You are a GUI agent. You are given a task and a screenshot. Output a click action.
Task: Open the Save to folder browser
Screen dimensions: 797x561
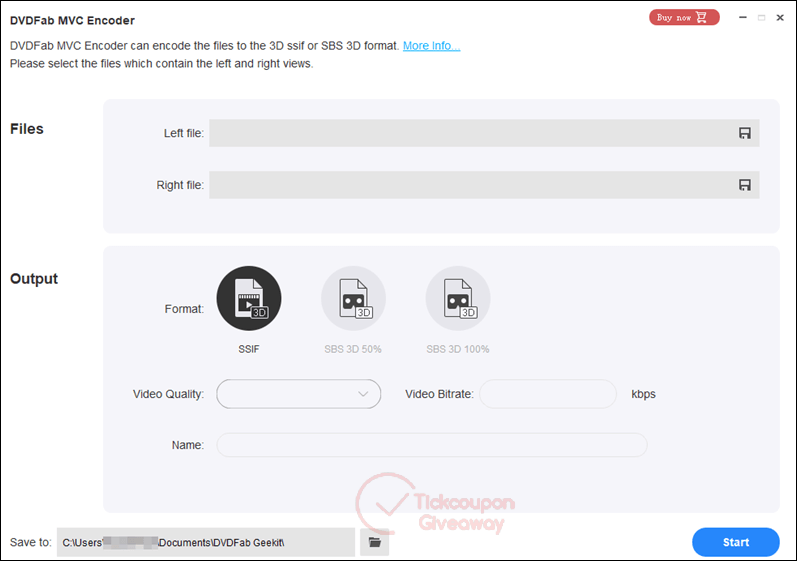point(375,542)
